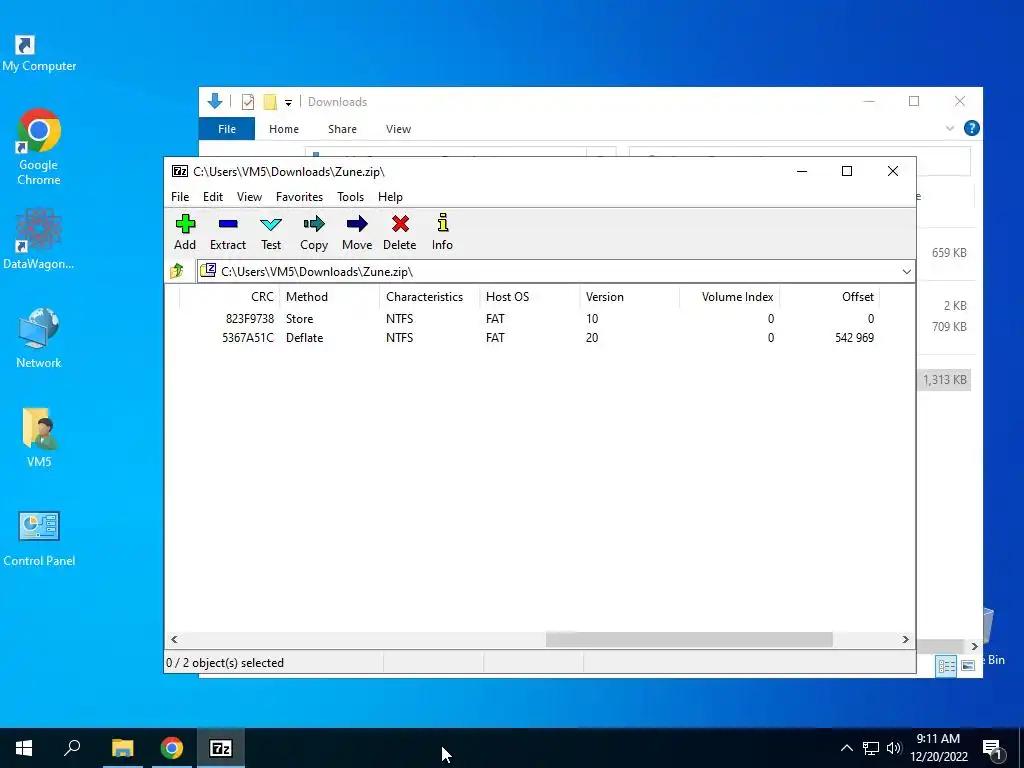This screenshot has width=1024, height=768.
Task: Open the Explorer help question mark icon
Action: 972,128
